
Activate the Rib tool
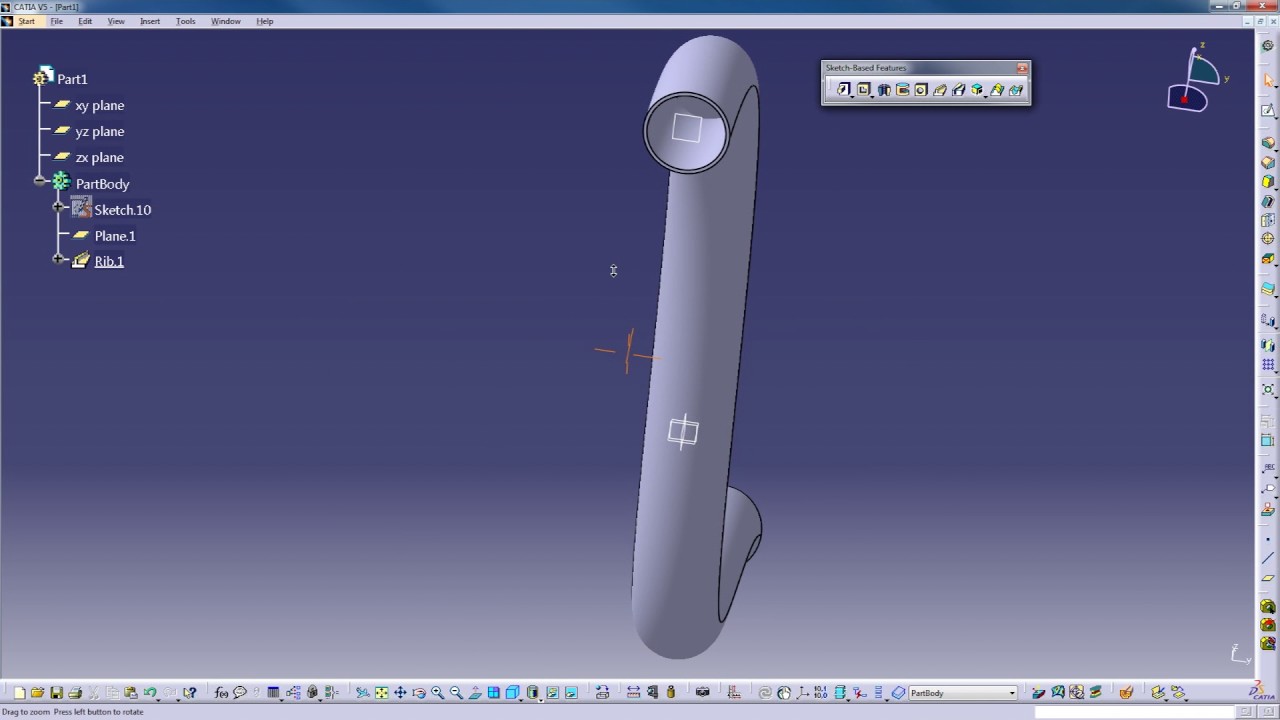point(940,90)
